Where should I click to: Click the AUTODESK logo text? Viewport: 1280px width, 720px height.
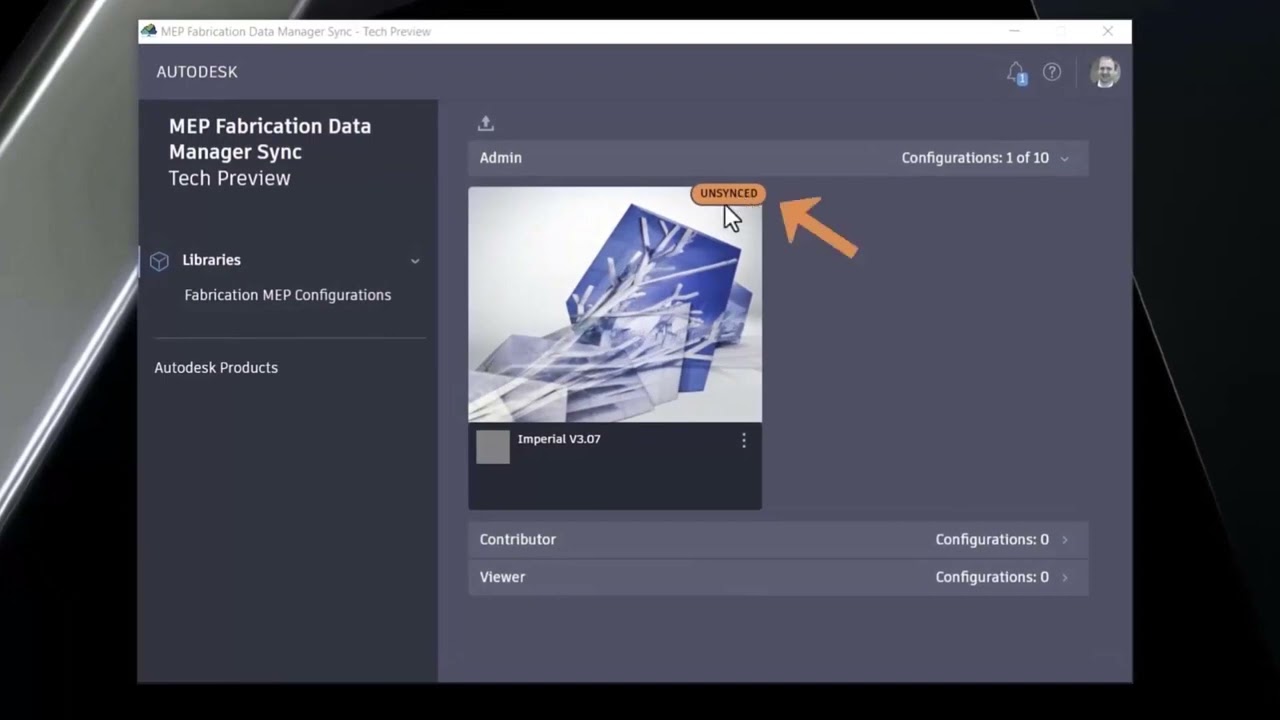[x=197, y=72]
